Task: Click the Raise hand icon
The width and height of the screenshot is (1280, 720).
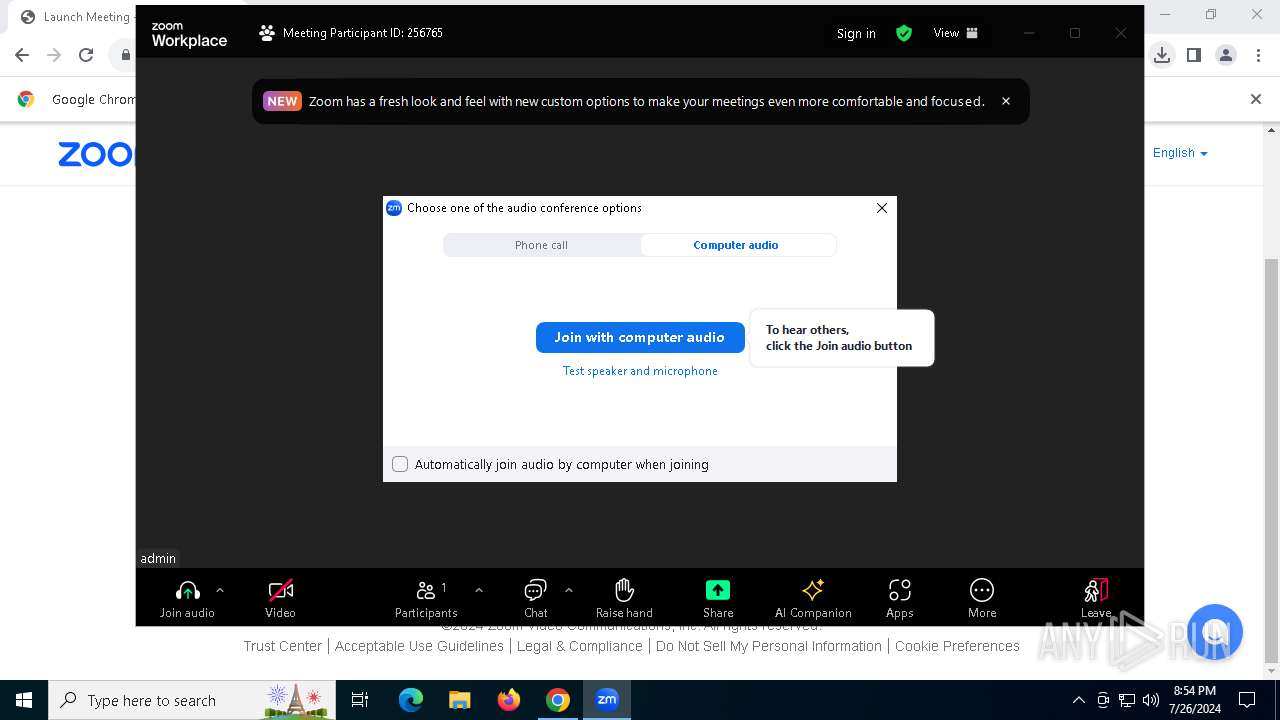Action: (x=624, y=590)
